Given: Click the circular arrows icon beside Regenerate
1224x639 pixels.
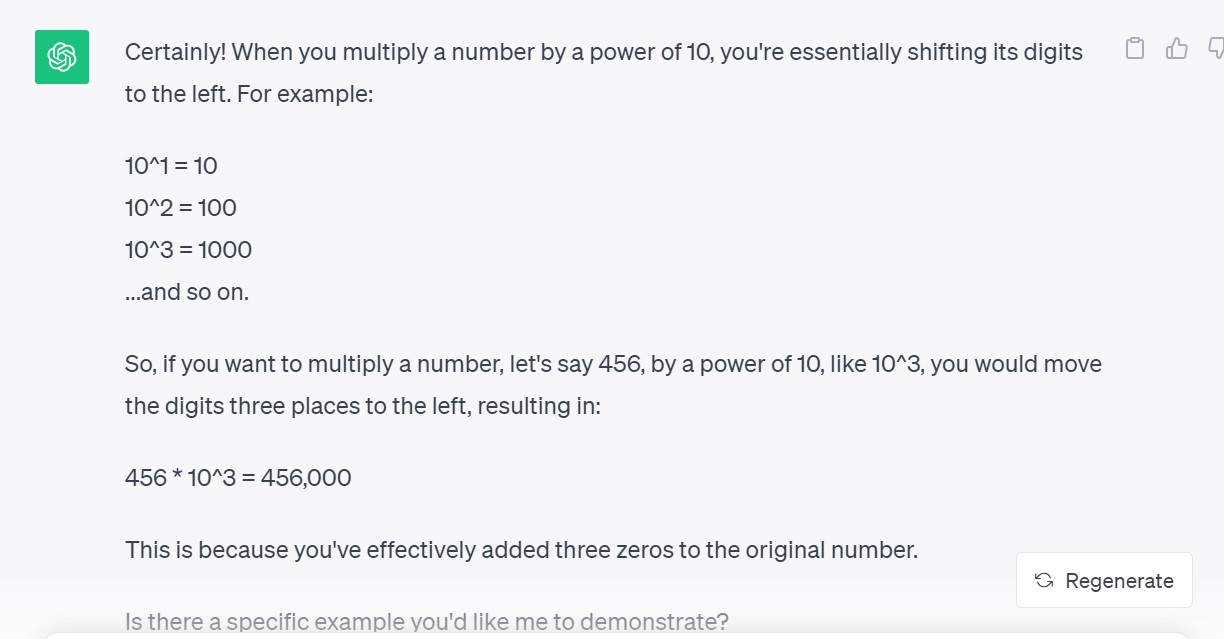Looking at the screenshot, I should coord(1044,581).
